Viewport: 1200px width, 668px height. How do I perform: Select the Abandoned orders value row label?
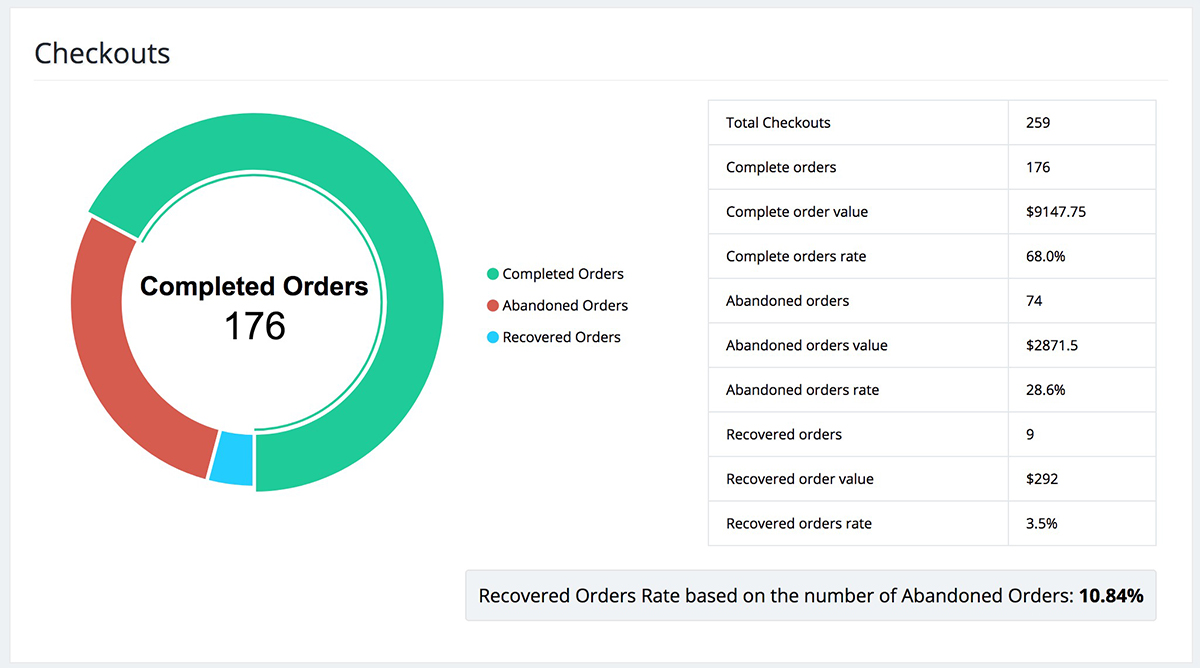coord(806,345)
